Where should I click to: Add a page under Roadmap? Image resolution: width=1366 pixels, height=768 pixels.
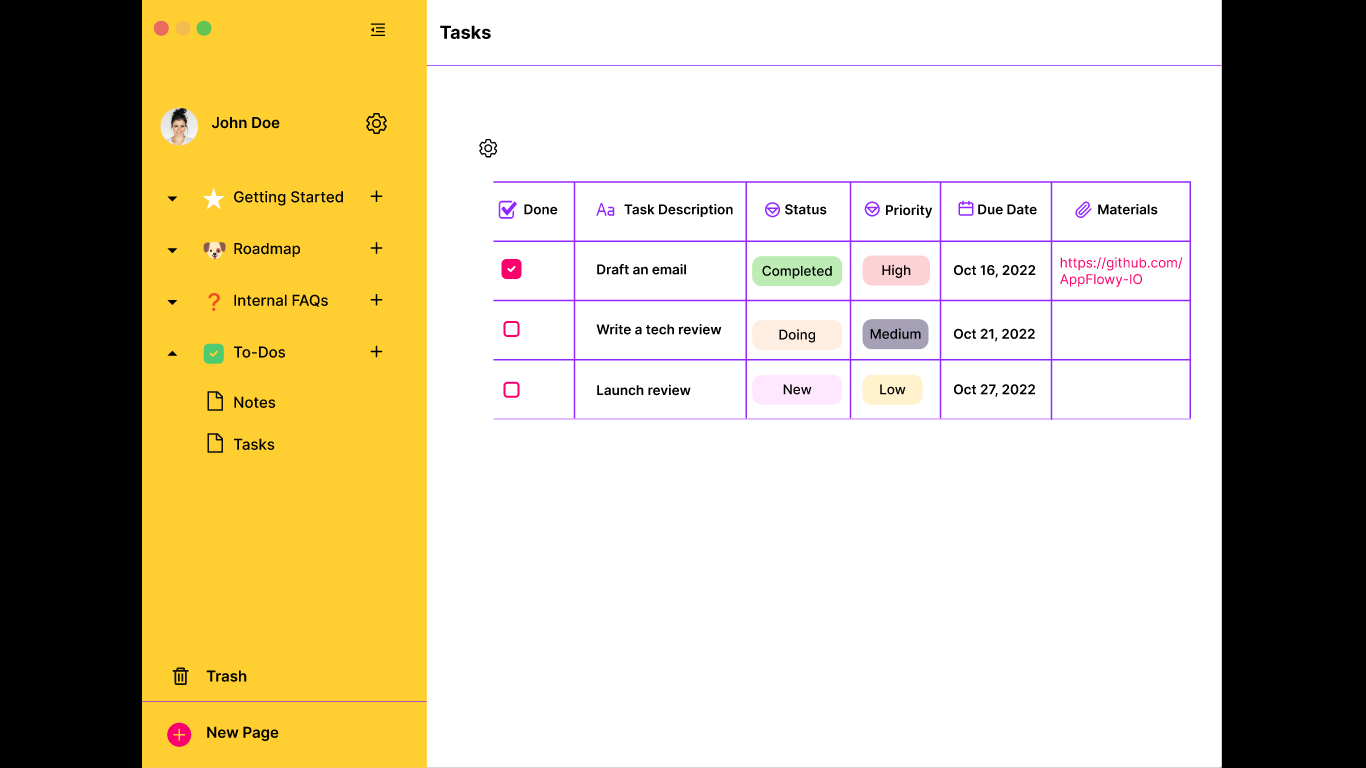click(x=376, y=248)
